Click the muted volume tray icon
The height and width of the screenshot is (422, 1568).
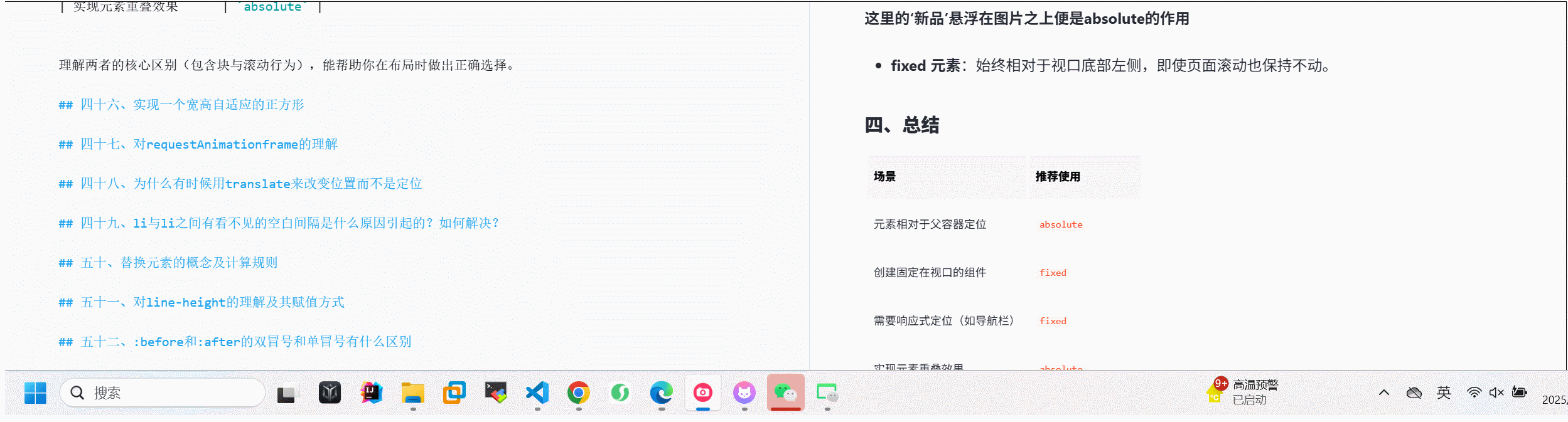(1496, 393)
